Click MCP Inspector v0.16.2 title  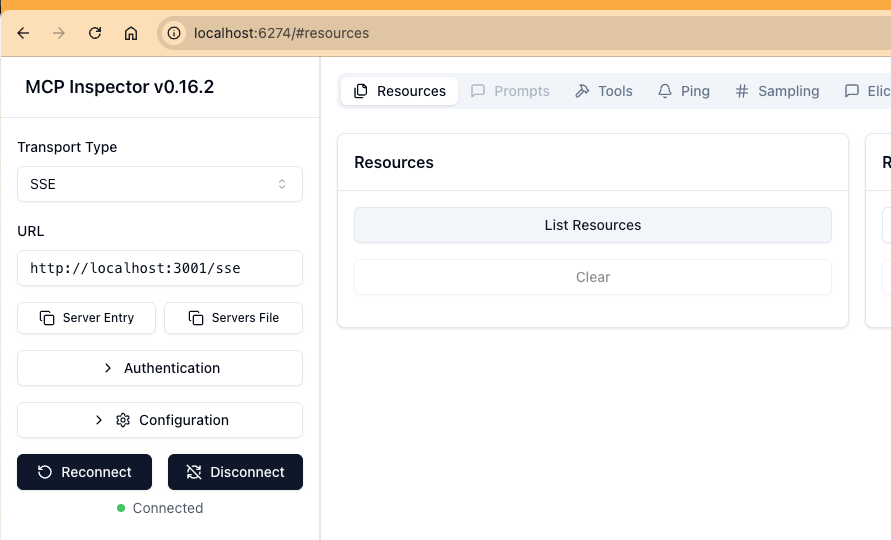pos(120,87)
